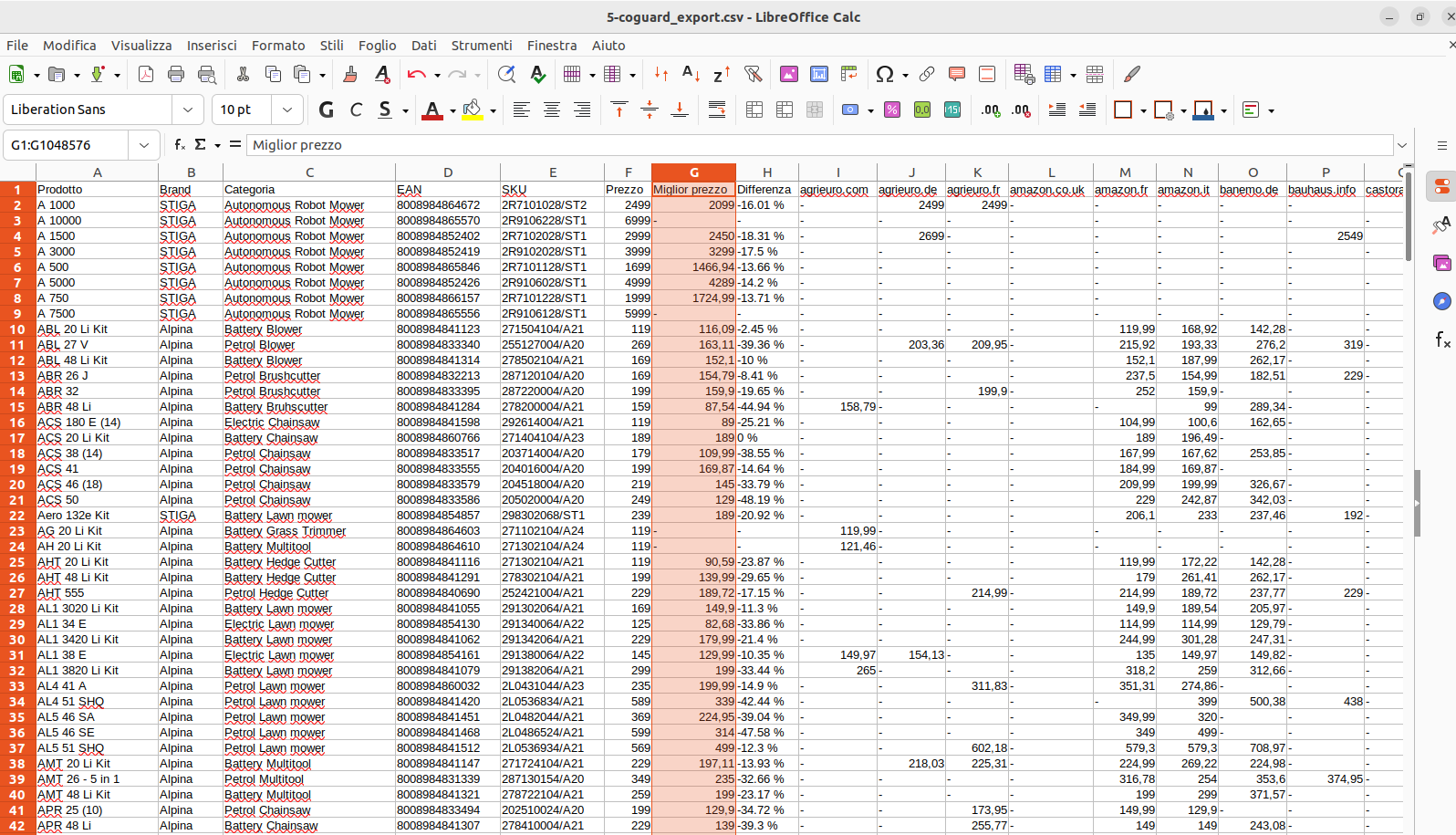Open the special character dropdown arrow

pyautogui.click(x=905, y=75)
